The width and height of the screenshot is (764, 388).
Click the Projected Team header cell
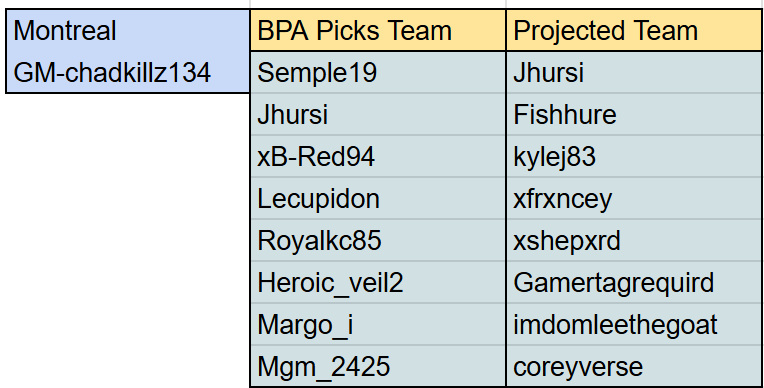(x=634, y=30)
